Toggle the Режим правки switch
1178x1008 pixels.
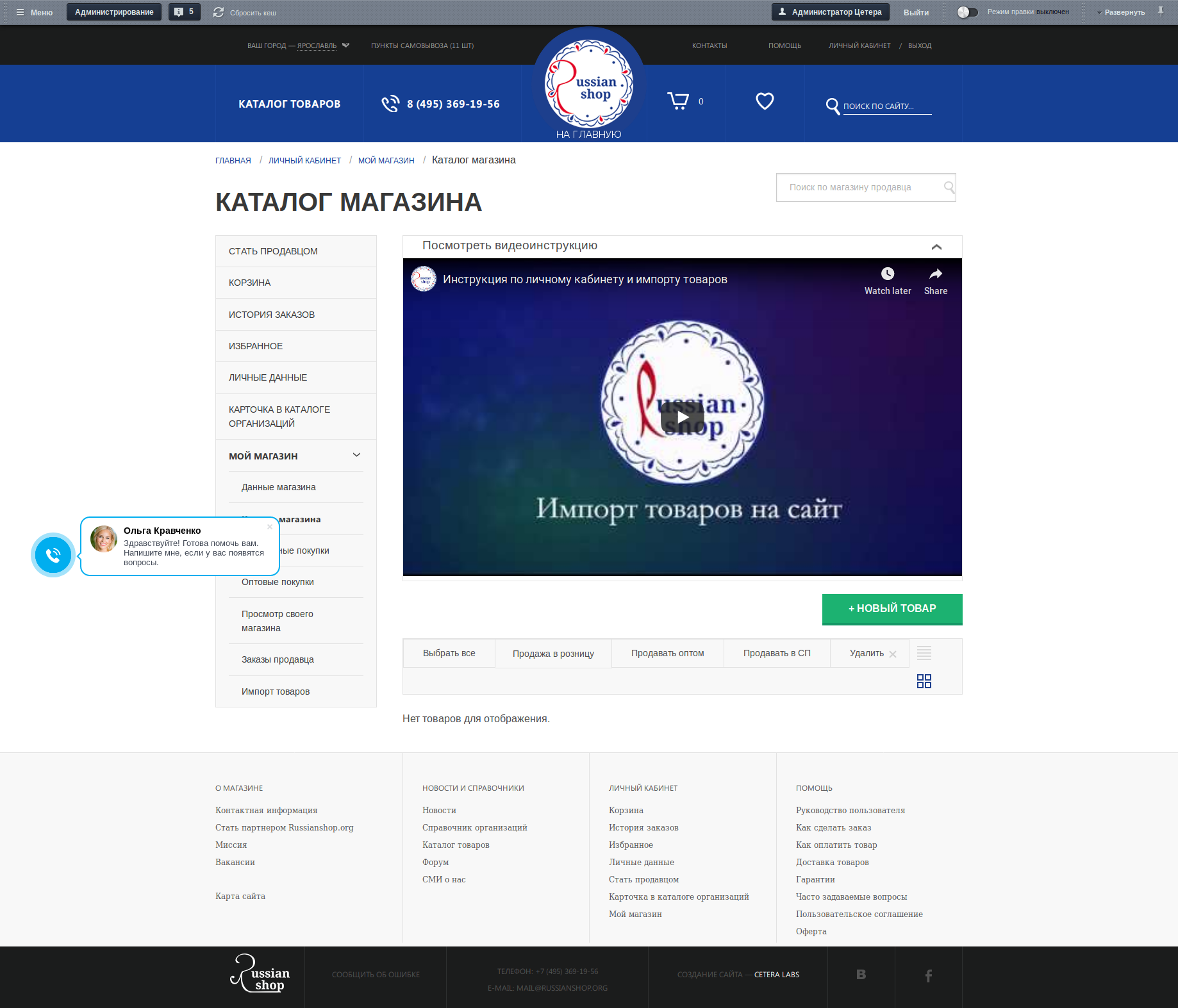pos(966,11)
